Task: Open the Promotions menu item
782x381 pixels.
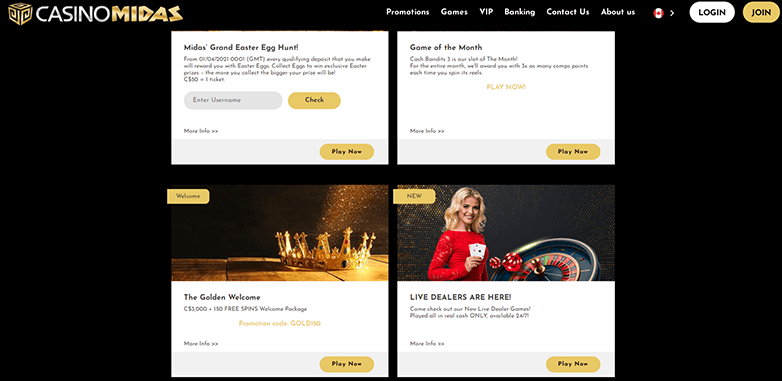Action: click(407, 12)
